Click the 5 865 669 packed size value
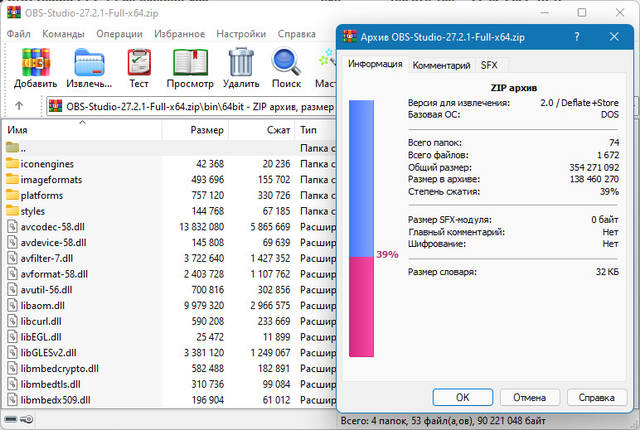Viewport: 640px width, 430px height. pos(270,226)
